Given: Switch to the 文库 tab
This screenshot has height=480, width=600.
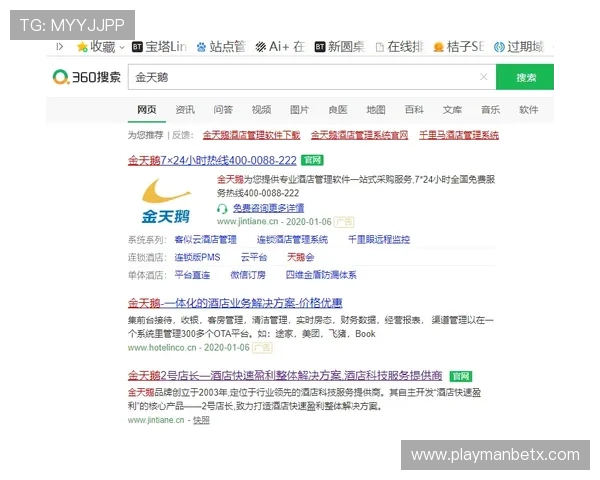Looking at the screenshot, I should pyautogui.click(x=452, y=110).
